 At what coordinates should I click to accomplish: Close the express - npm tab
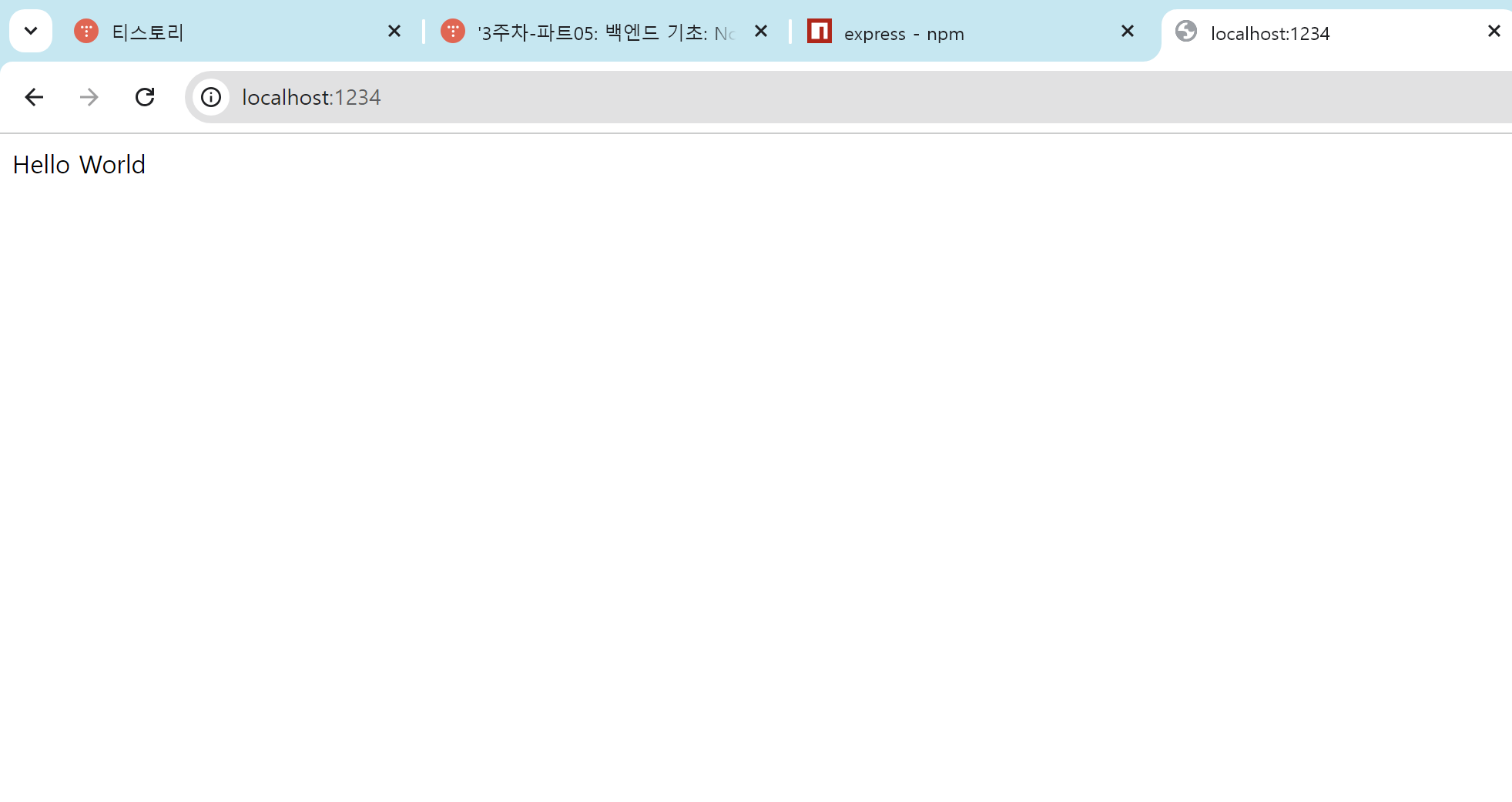pyautogui.click(x=1127, y=32)
